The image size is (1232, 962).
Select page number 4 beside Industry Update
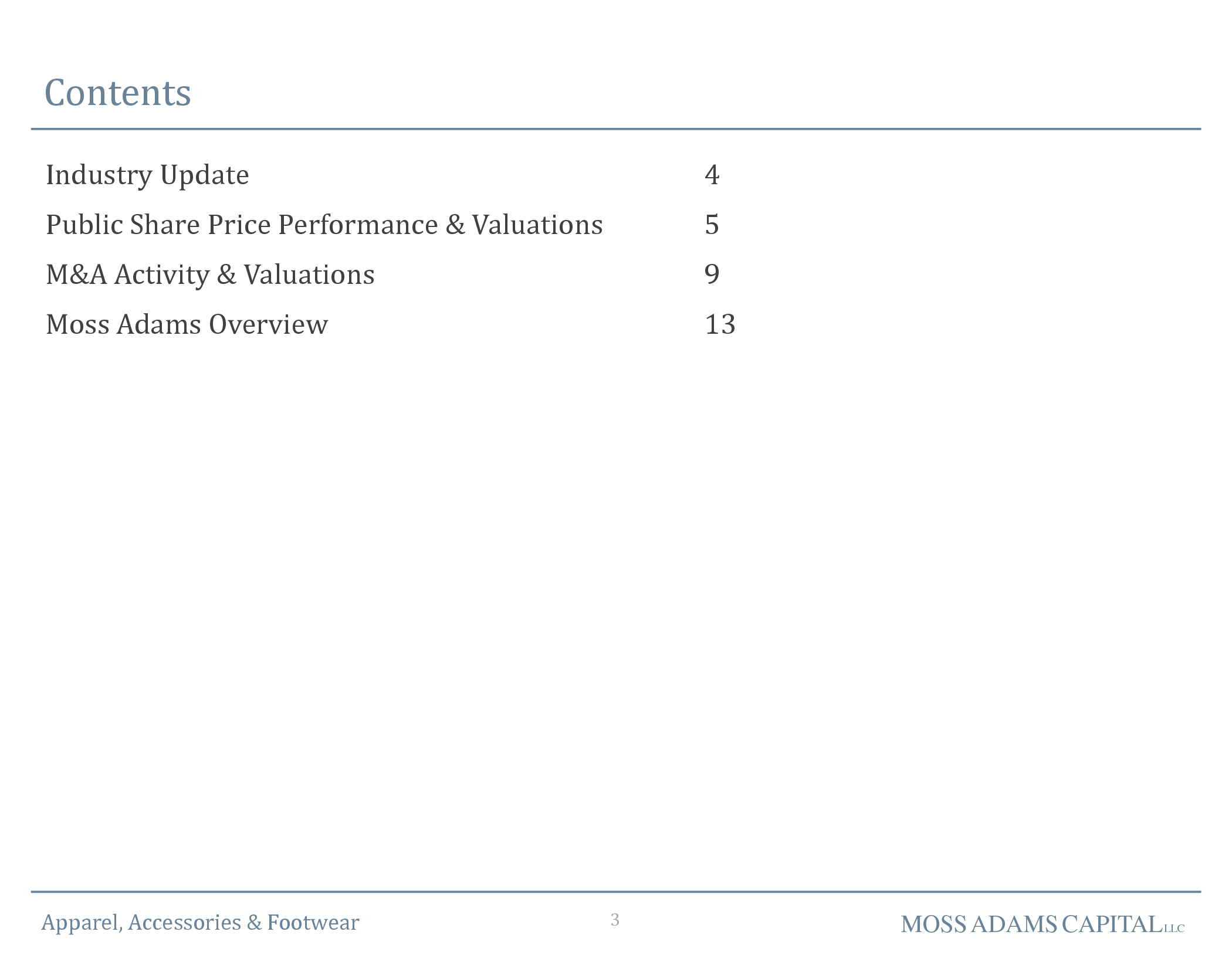click(712, 175)
